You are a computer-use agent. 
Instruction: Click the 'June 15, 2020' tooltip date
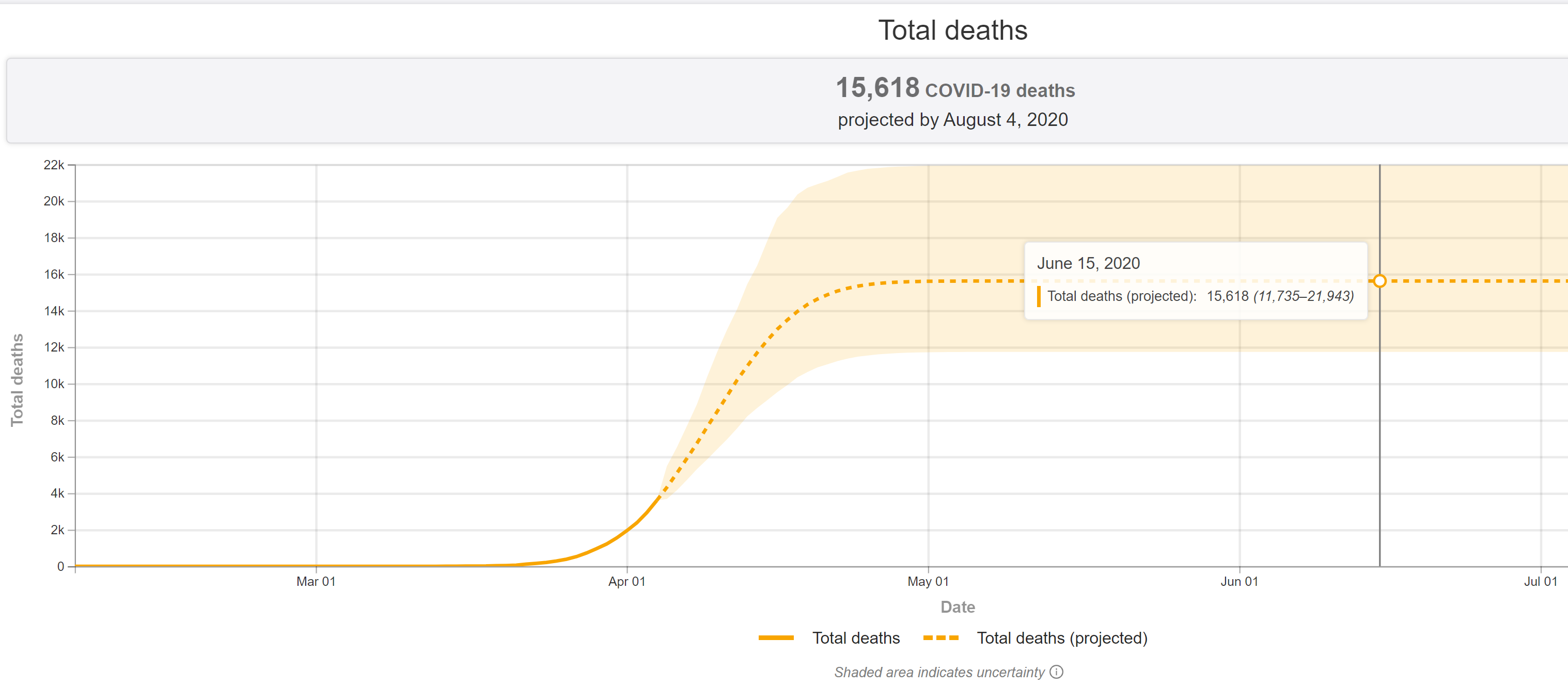(1088, 263)
